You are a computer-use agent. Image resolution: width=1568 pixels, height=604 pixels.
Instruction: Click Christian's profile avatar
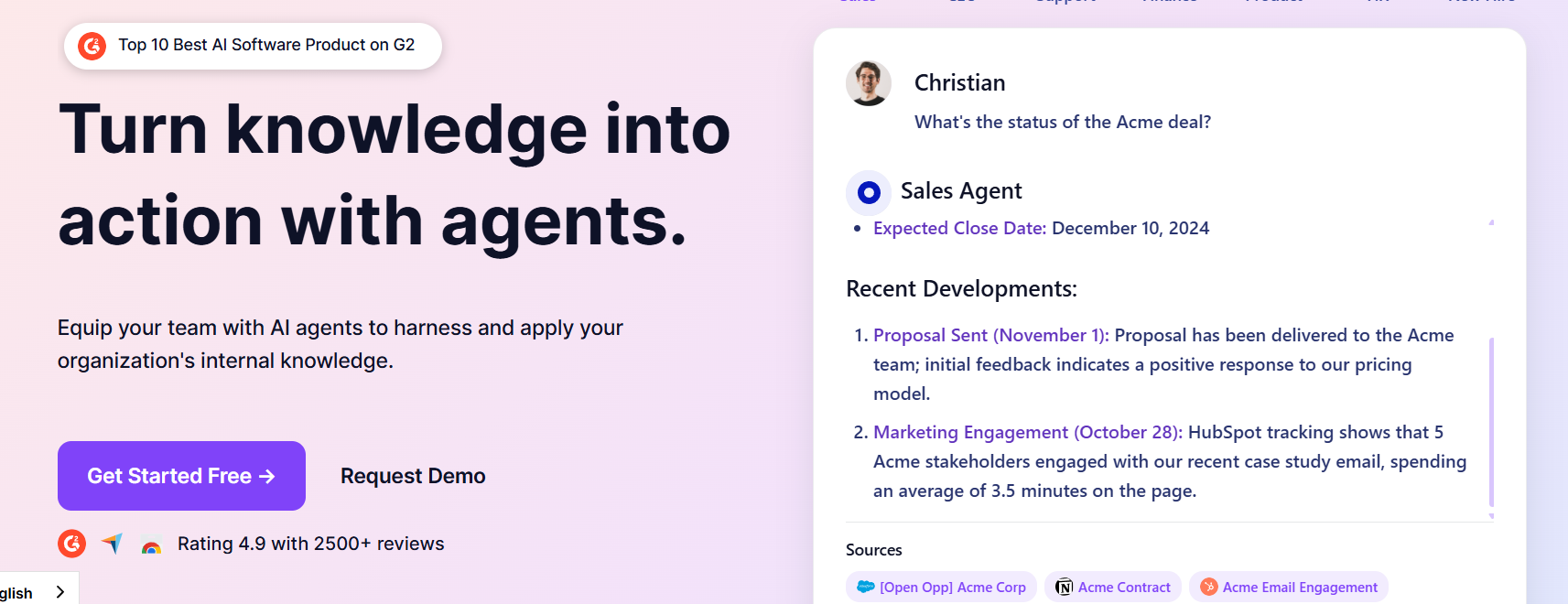click(x=869, y=83)
